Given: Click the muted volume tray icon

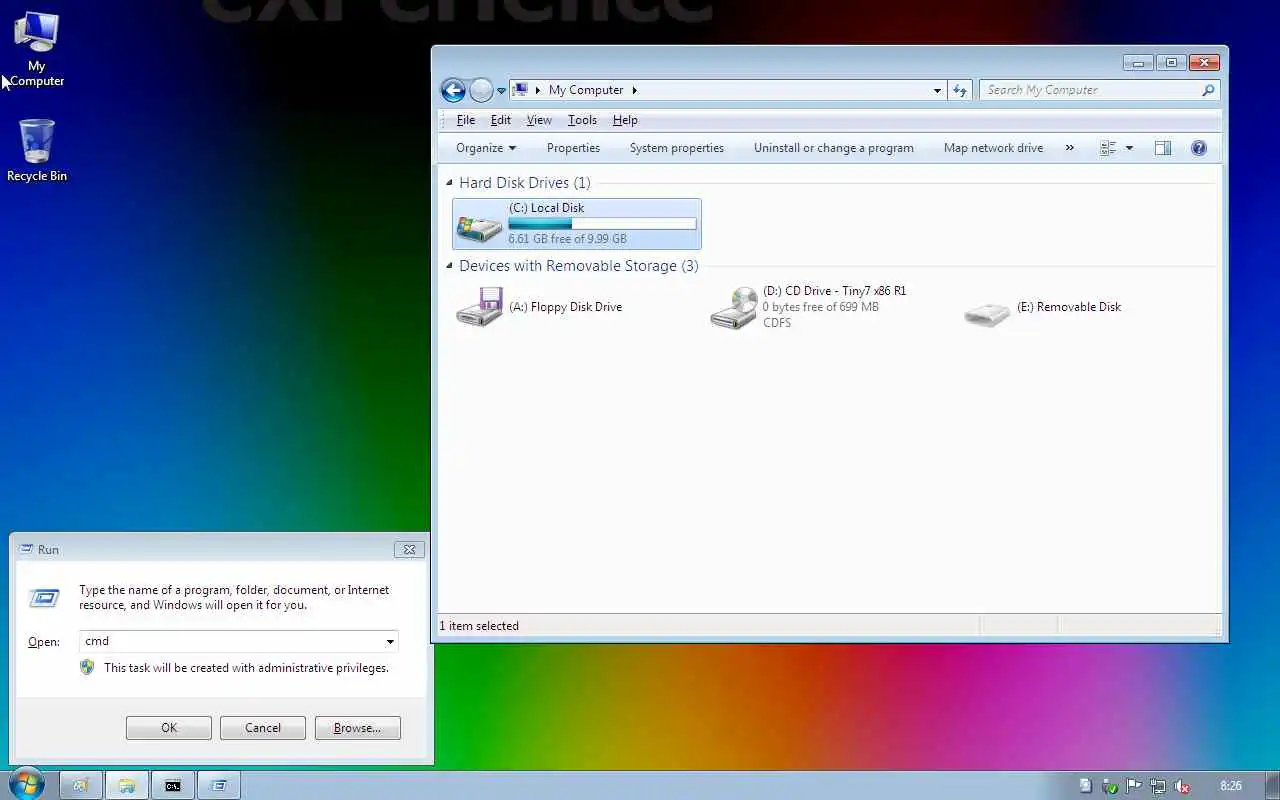Looking at the screenshot, I should pyautogui.click(x=1182, y=786).
